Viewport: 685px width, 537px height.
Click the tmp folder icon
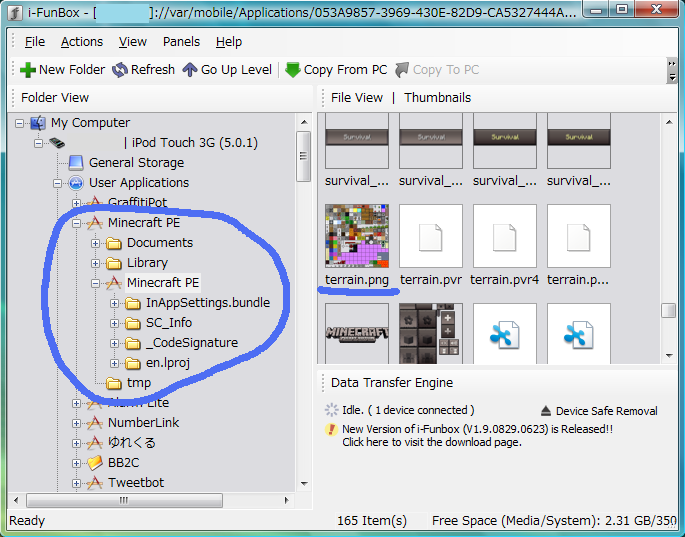[x=114, y=384]
